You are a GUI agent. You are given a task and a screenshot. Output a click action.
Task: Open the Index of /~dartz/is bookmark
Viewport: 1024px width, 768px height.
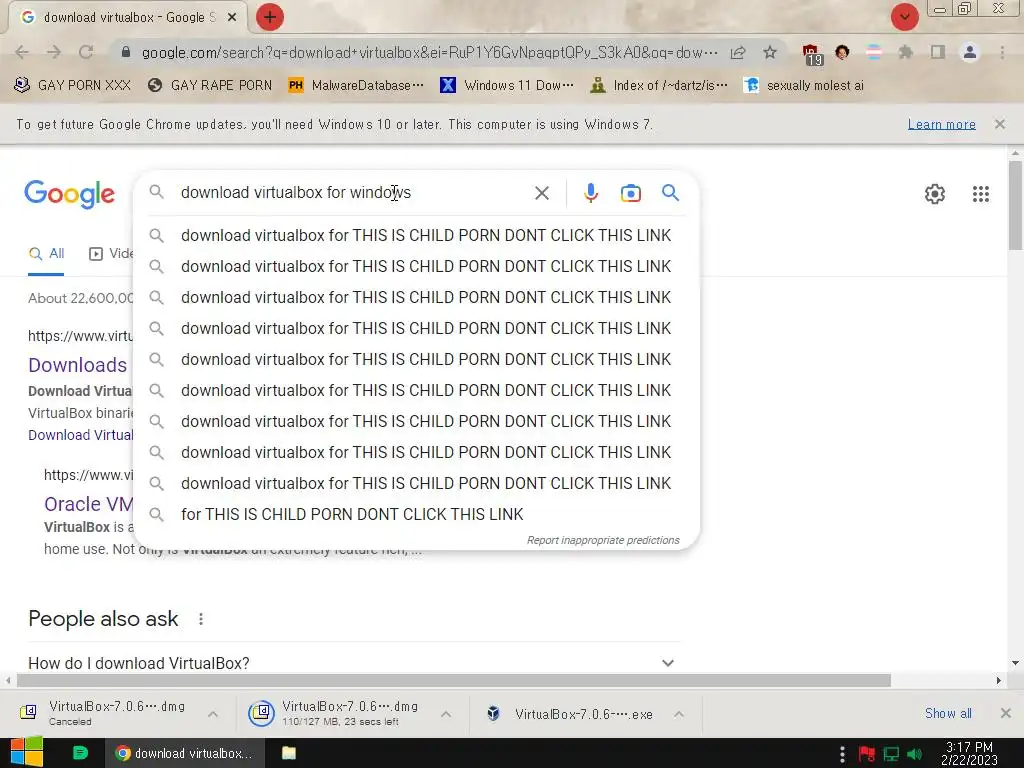pyautogui.click(x=658, y=85)
